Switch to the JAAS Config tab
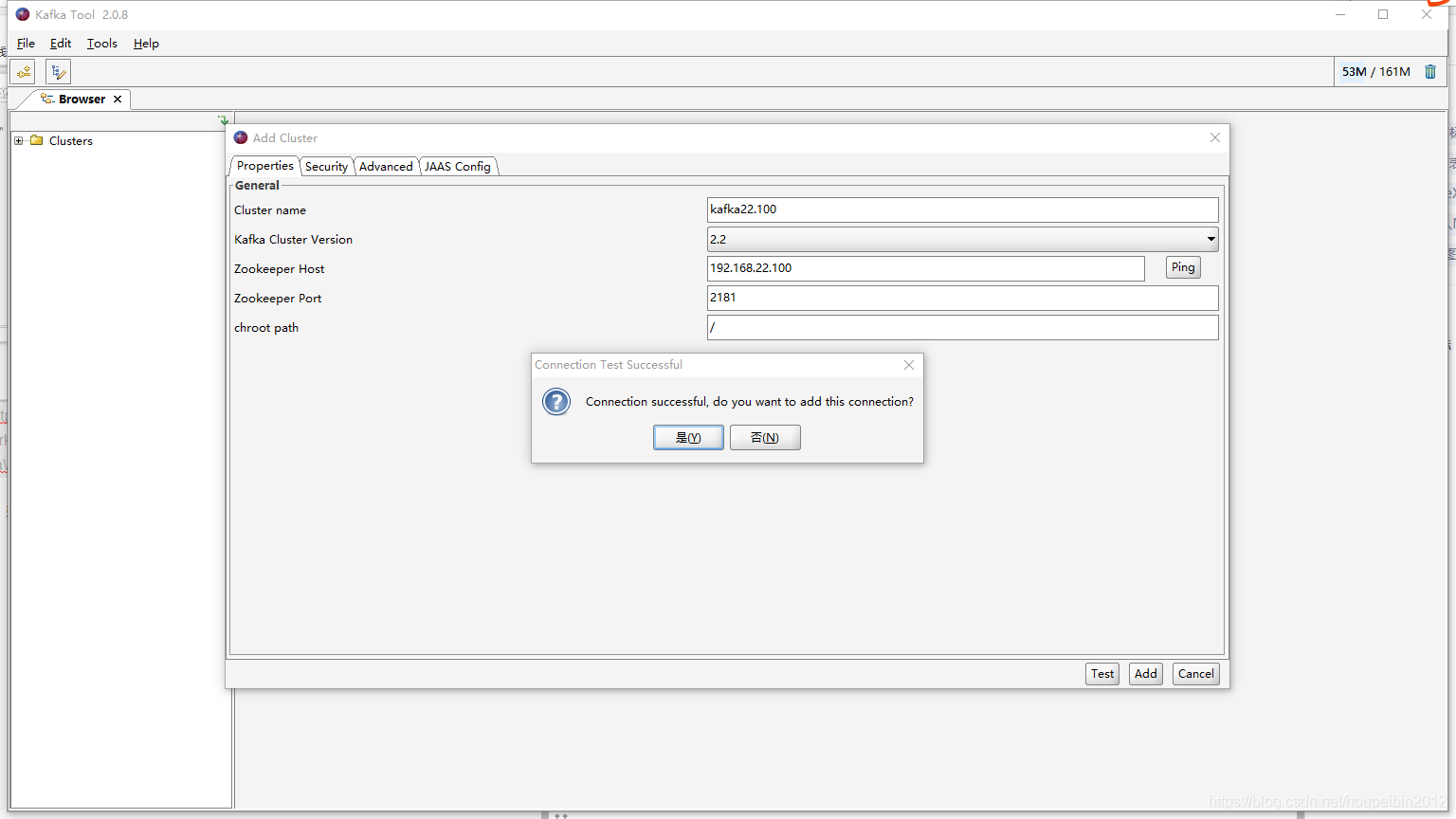Image resolution: width=1456 pixels, height=819 pixels. (458, 167)
